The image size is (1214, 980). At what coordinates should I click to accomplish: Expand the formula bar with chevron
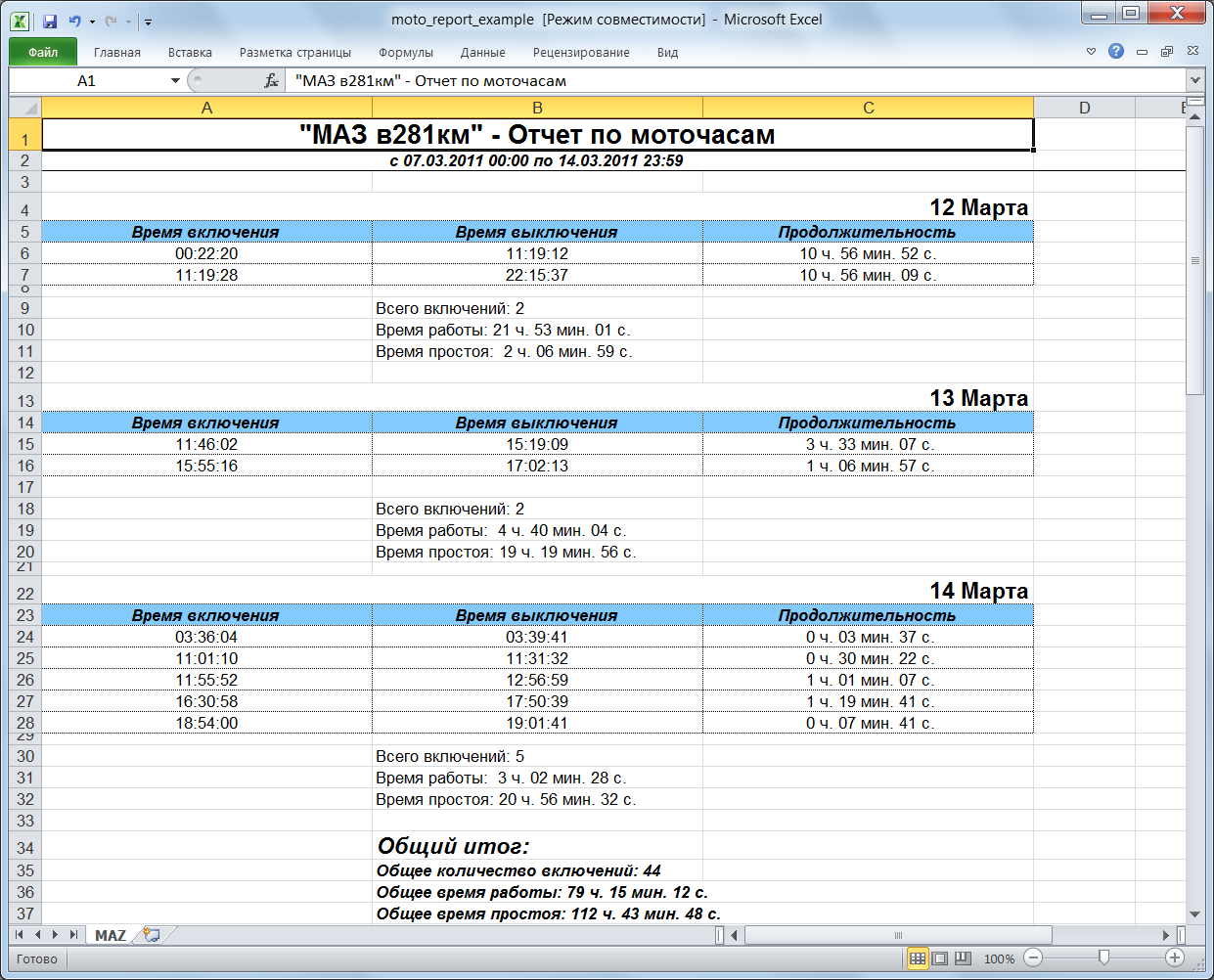(x=1195, y=80)
